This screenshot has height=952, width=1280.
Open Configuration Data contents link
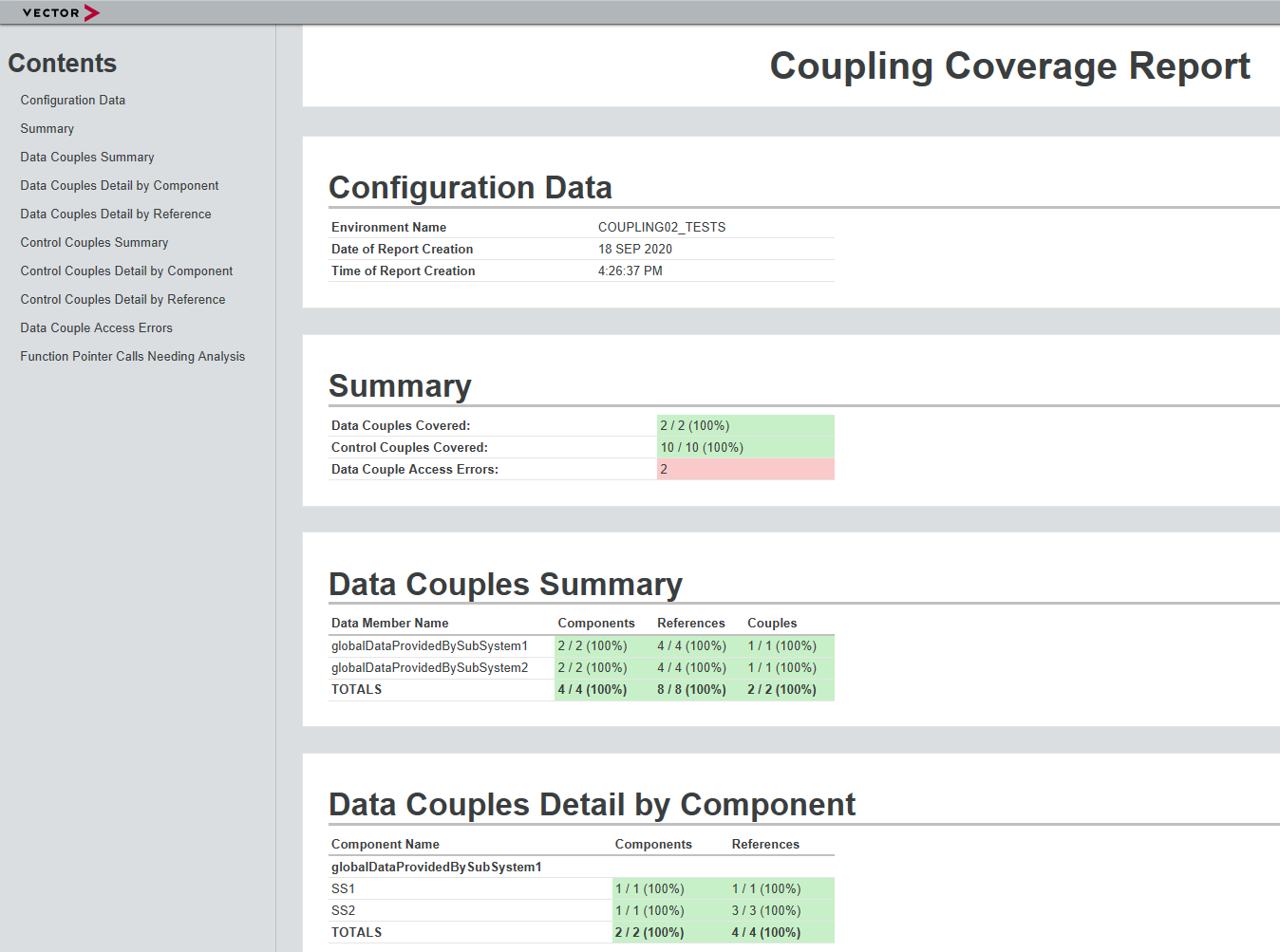pyautogui.click(x=73, y=100)
